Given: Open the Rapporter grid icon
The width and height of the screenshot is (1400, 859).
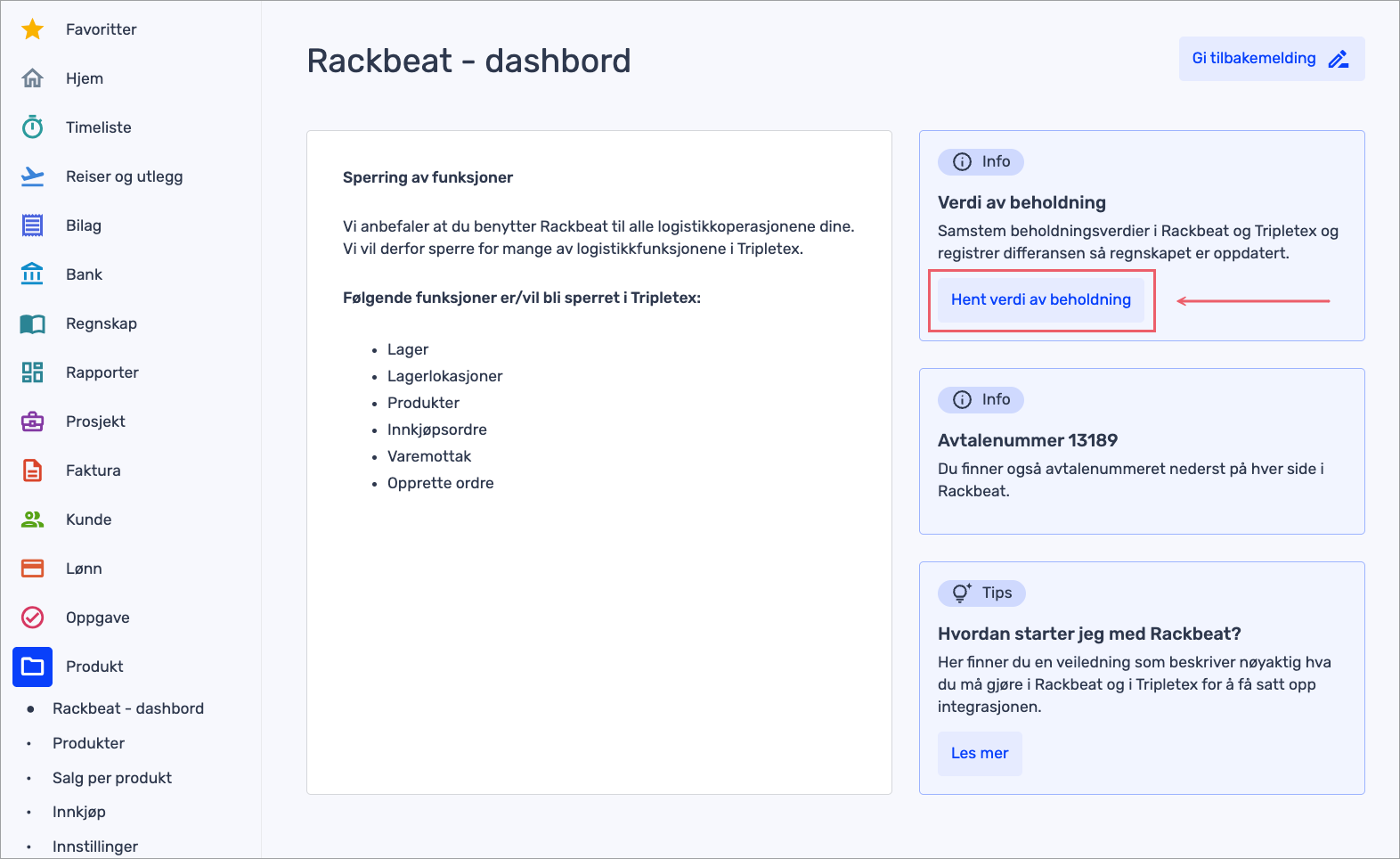Looking at the screenshot, I should [33, 372].
